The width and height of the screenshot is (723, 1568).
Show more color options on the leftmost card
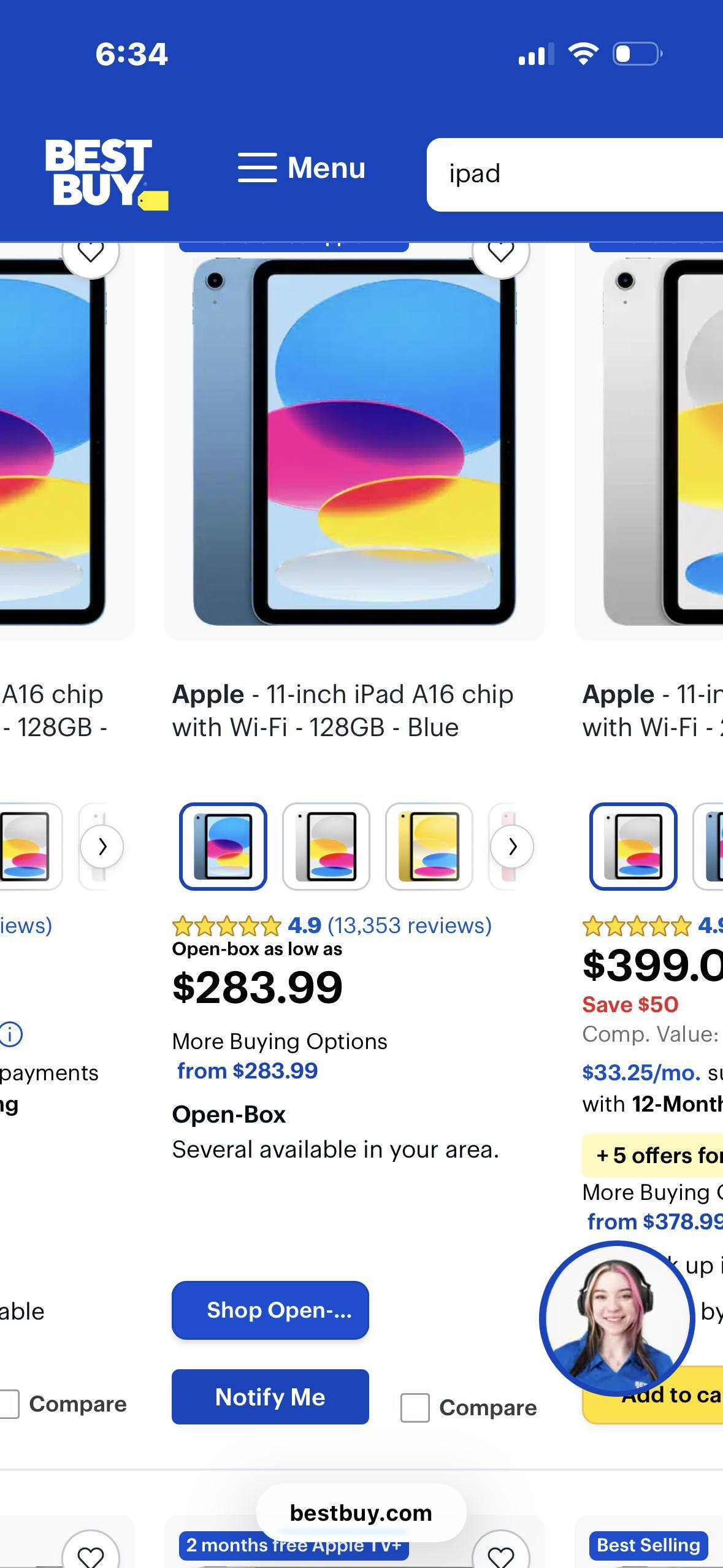(102, 847)
